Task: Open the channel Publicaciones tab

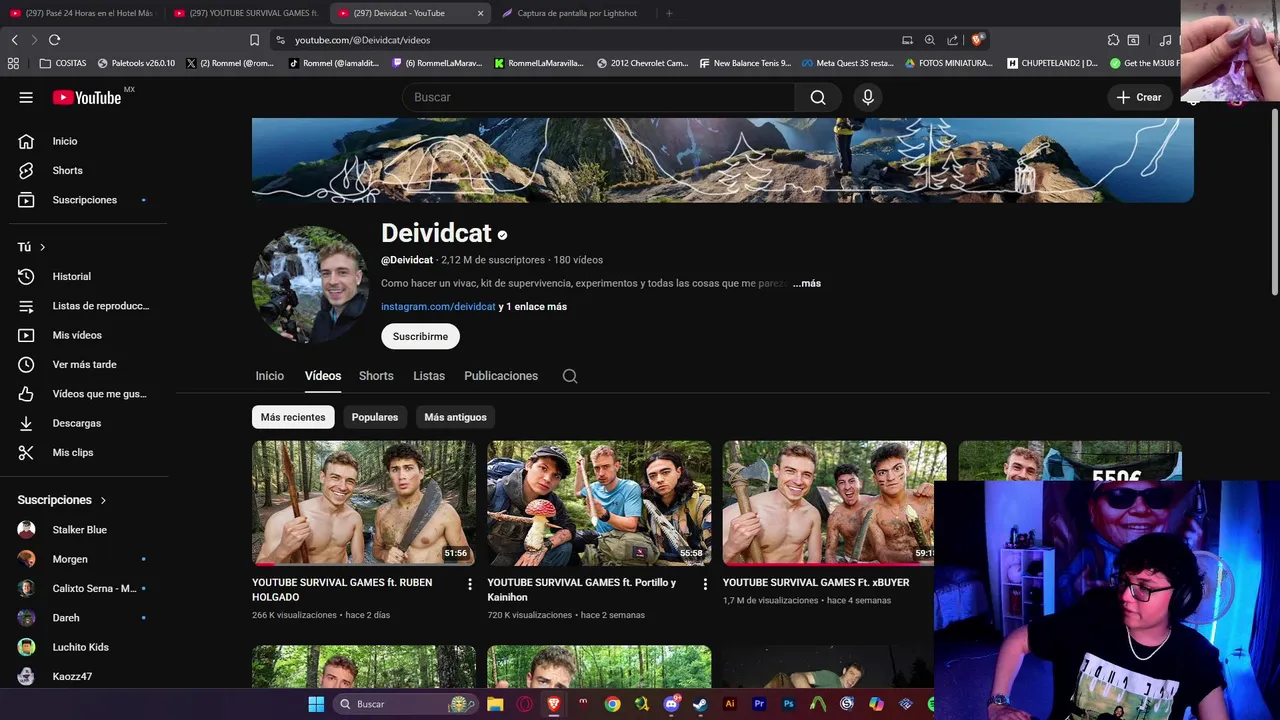Action: pyautogui.click(x=501, y=376)
